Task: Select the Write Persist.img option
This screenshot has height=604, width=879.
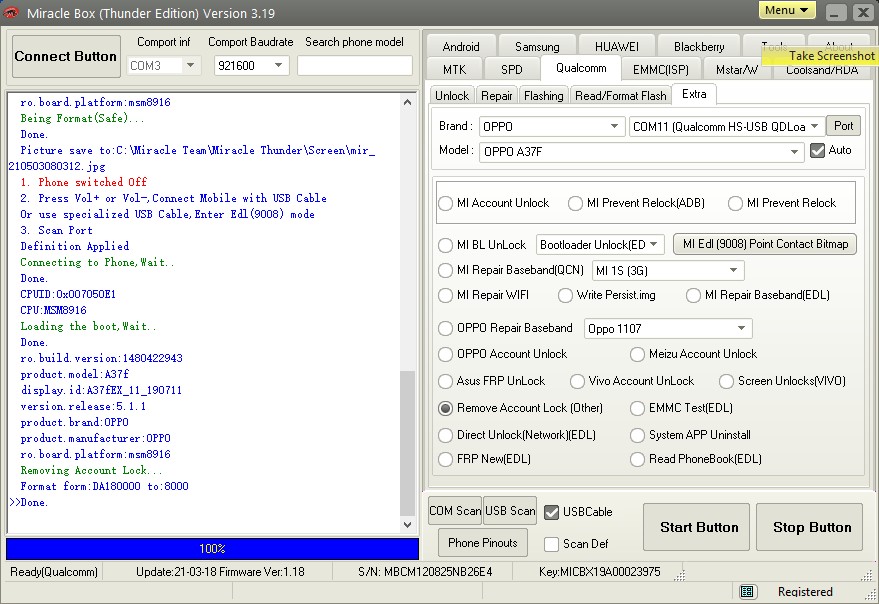Action: [565, 296]
